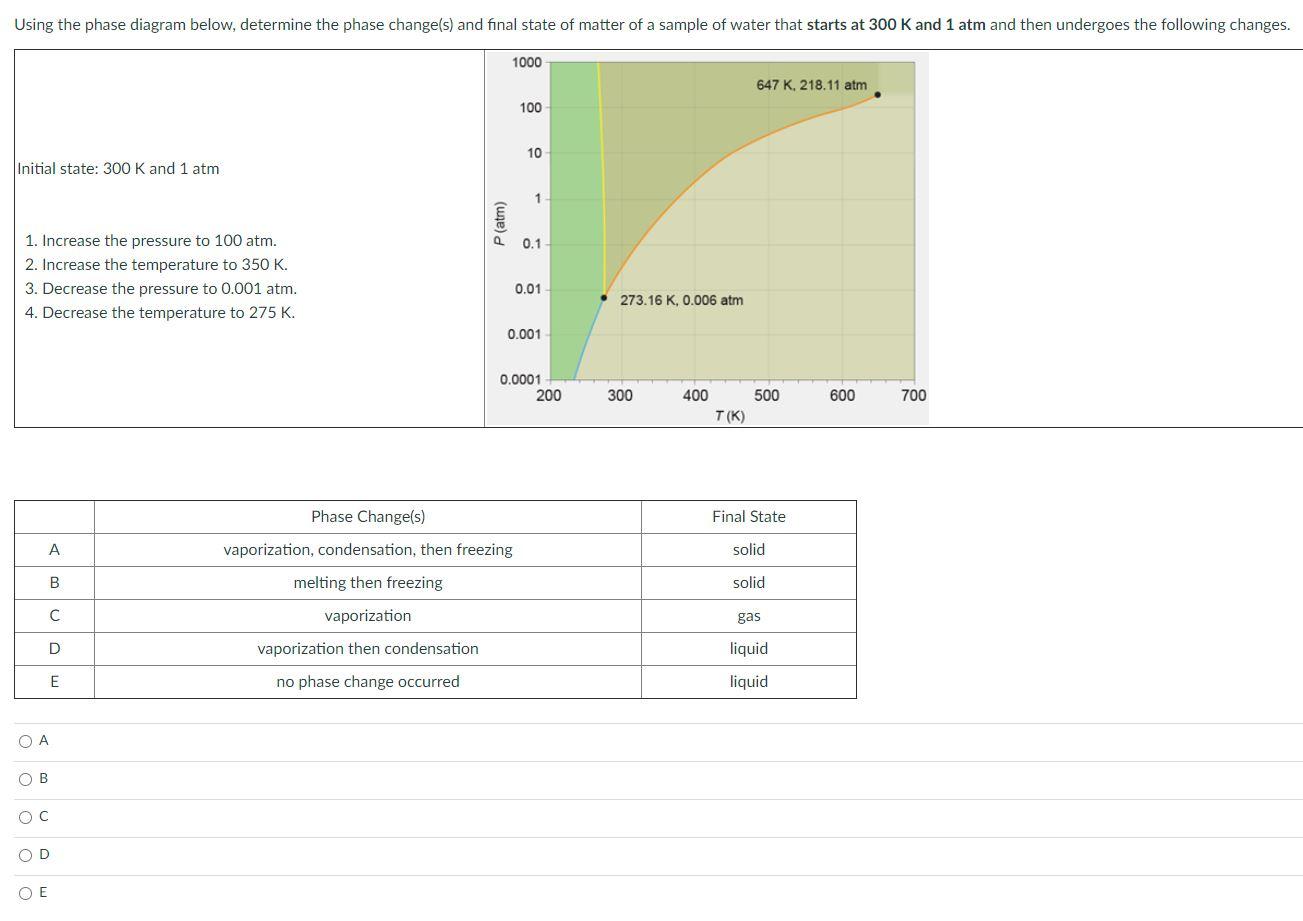Select answer option D radio button
The height and width of the screenshot is (921, 1303).
click(25, 855)
